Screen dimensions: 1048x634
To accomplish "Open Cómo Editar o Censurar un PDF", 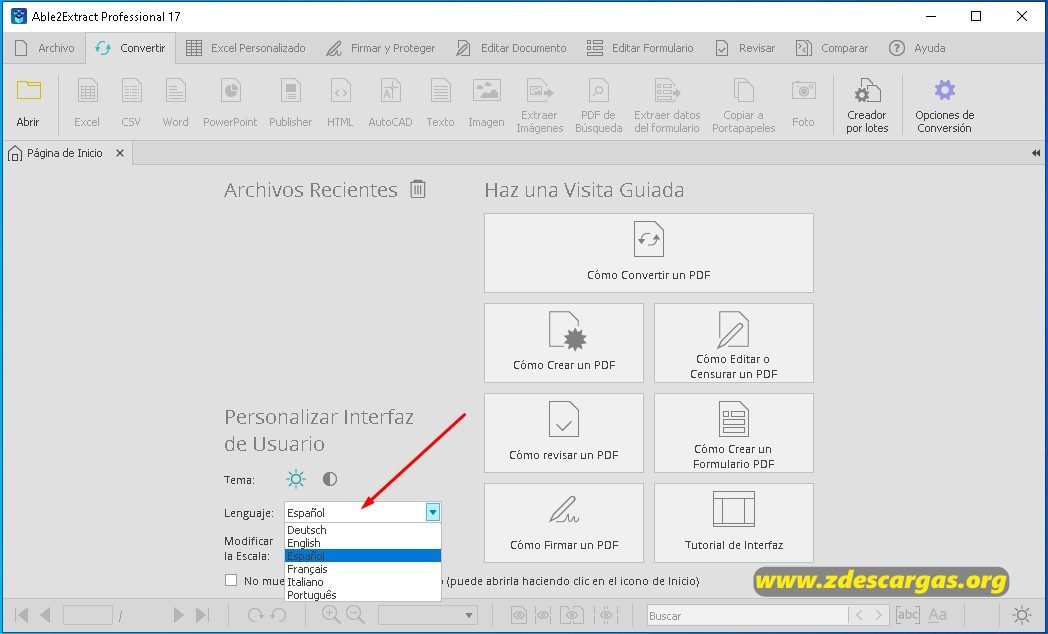I will [734, 343].
